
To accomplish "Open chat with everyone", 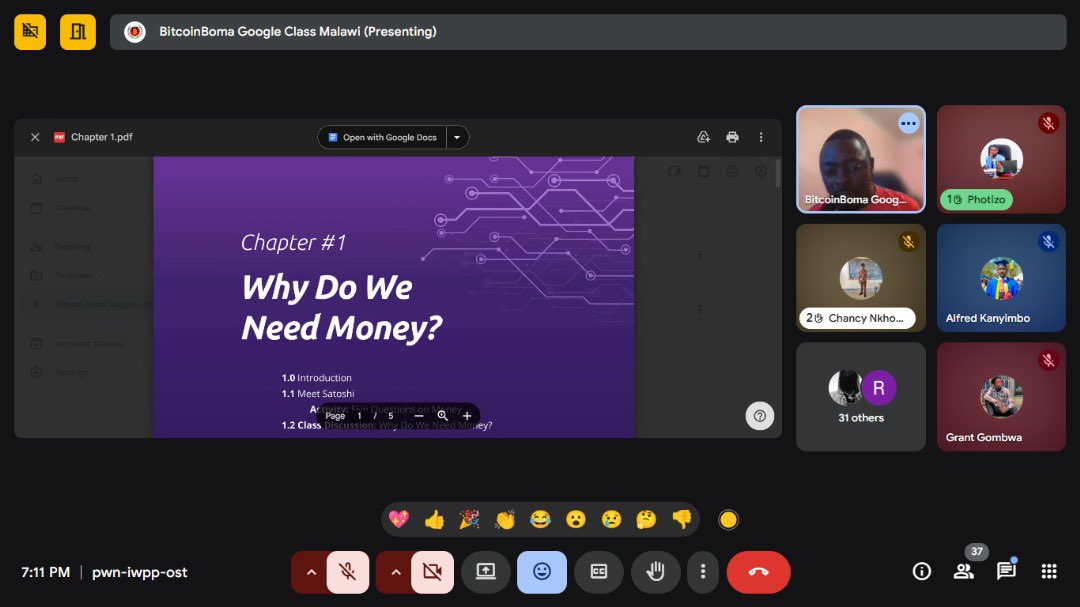I will coord(1006,571).
